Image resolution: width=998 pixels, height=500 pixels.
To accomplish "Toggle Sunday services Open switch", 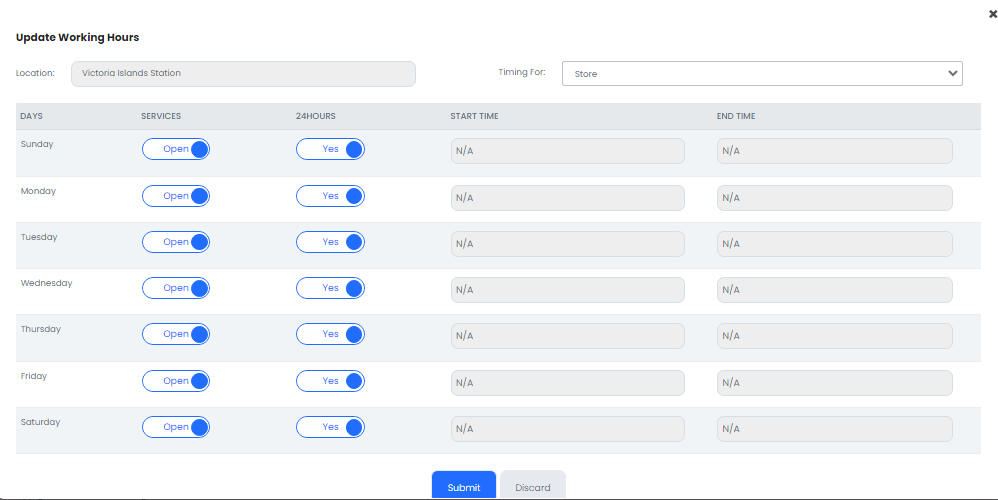I will click(x=176, y=149).
